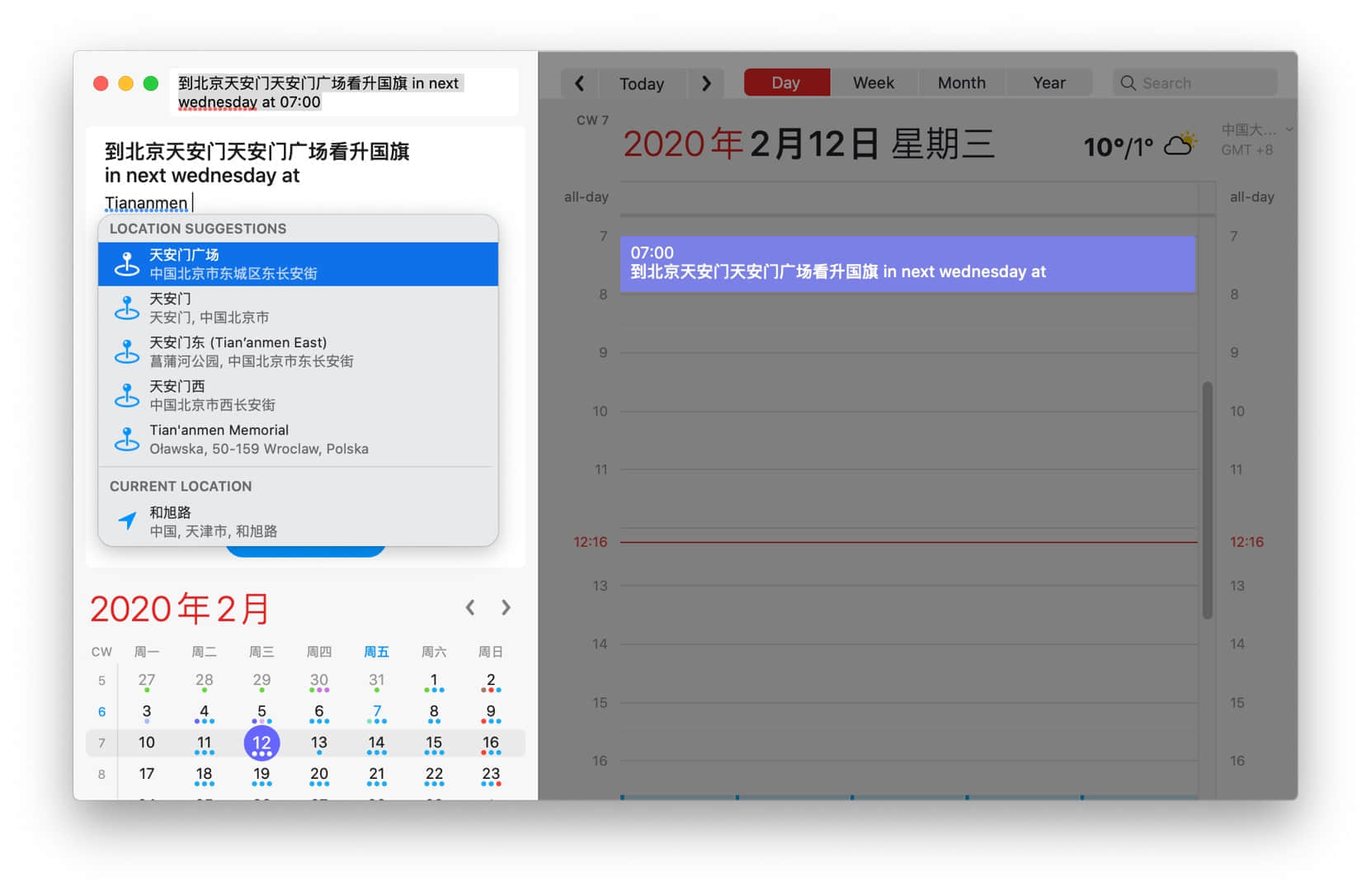Click the previous day arrow beside Today
Image resolution: width=1371 pixels, height=896 pixels.
(x=580, y=83)
